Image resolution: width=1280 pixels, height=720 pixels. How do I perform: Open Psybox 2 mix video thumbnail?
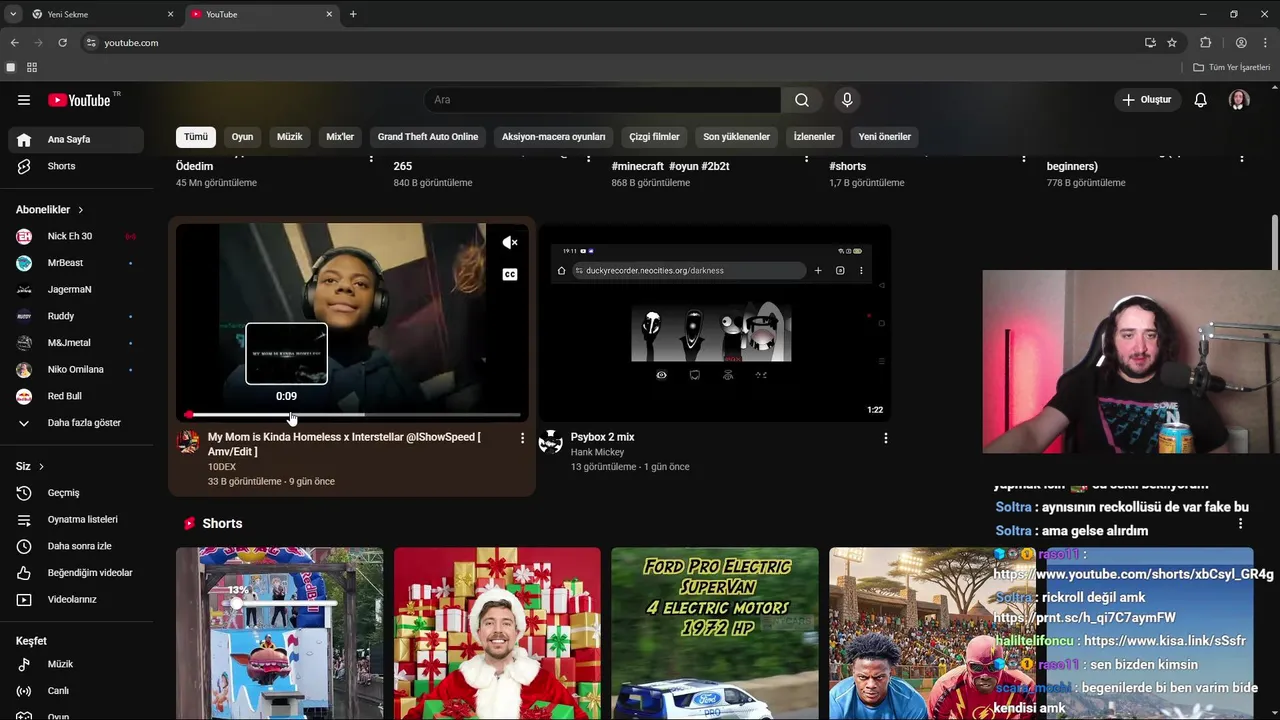tap(715, 322)
